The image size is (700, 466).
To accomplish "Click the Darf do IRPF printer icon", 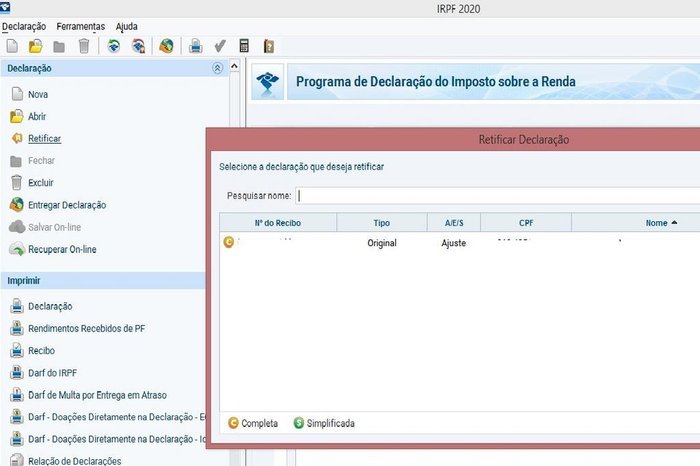I will [x=17, y=372].
